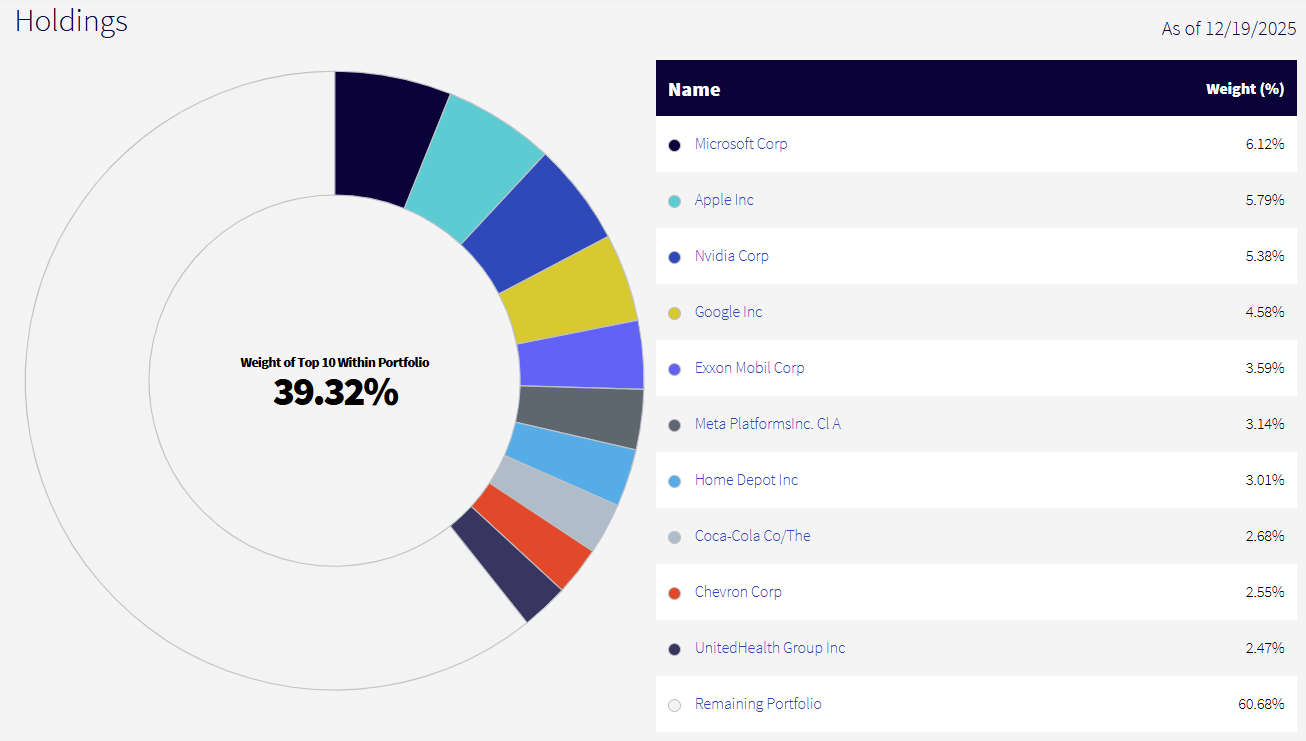Open the UnitedHealth Group Inc link
The height and width of the screenshot is (741, 1306).
(770, 647)
